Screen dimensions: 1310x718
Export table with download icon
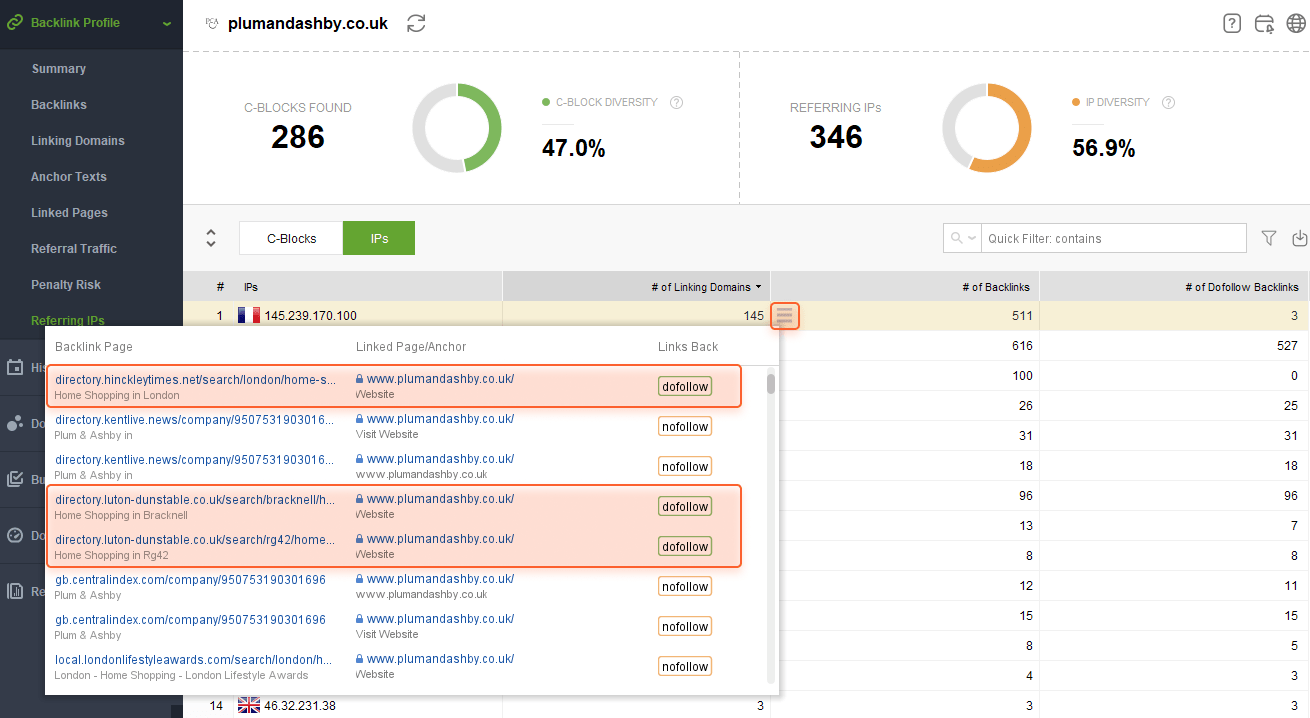click(1299, 238)
